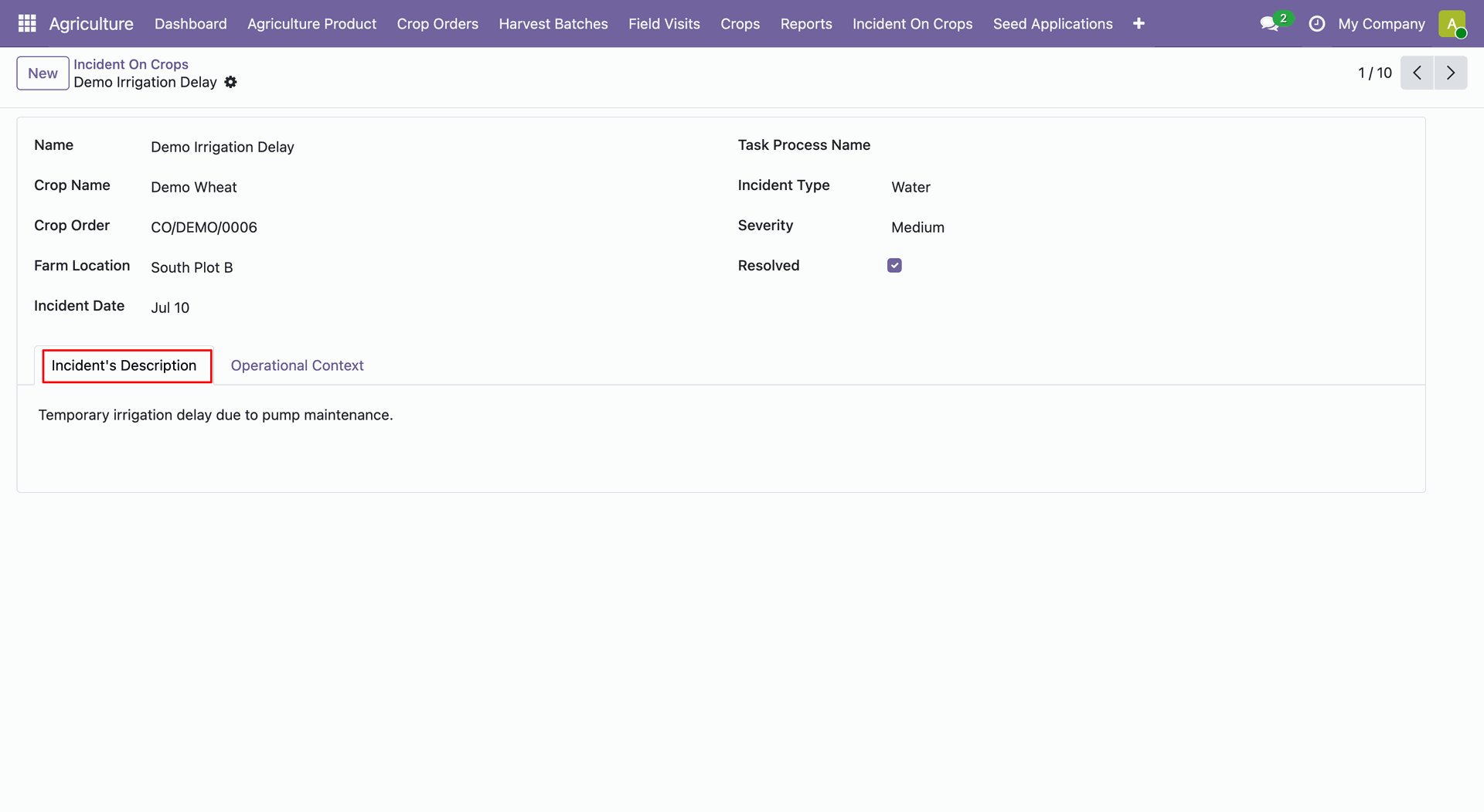Click the plus icon in navbar
Image resolution: width=1484 pixels, height=812 pixels.
coord(1139,24)
